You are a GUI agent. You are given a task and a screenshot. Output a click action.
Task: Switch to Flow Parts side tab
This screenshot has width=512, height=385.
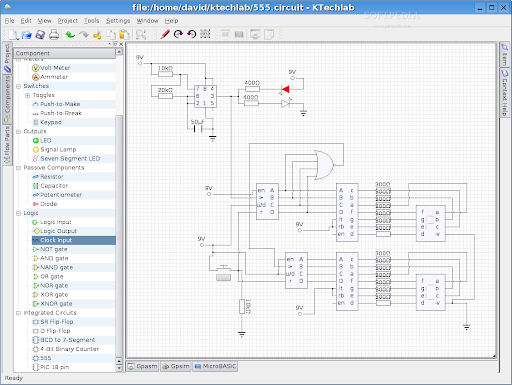tap(7, 145)
